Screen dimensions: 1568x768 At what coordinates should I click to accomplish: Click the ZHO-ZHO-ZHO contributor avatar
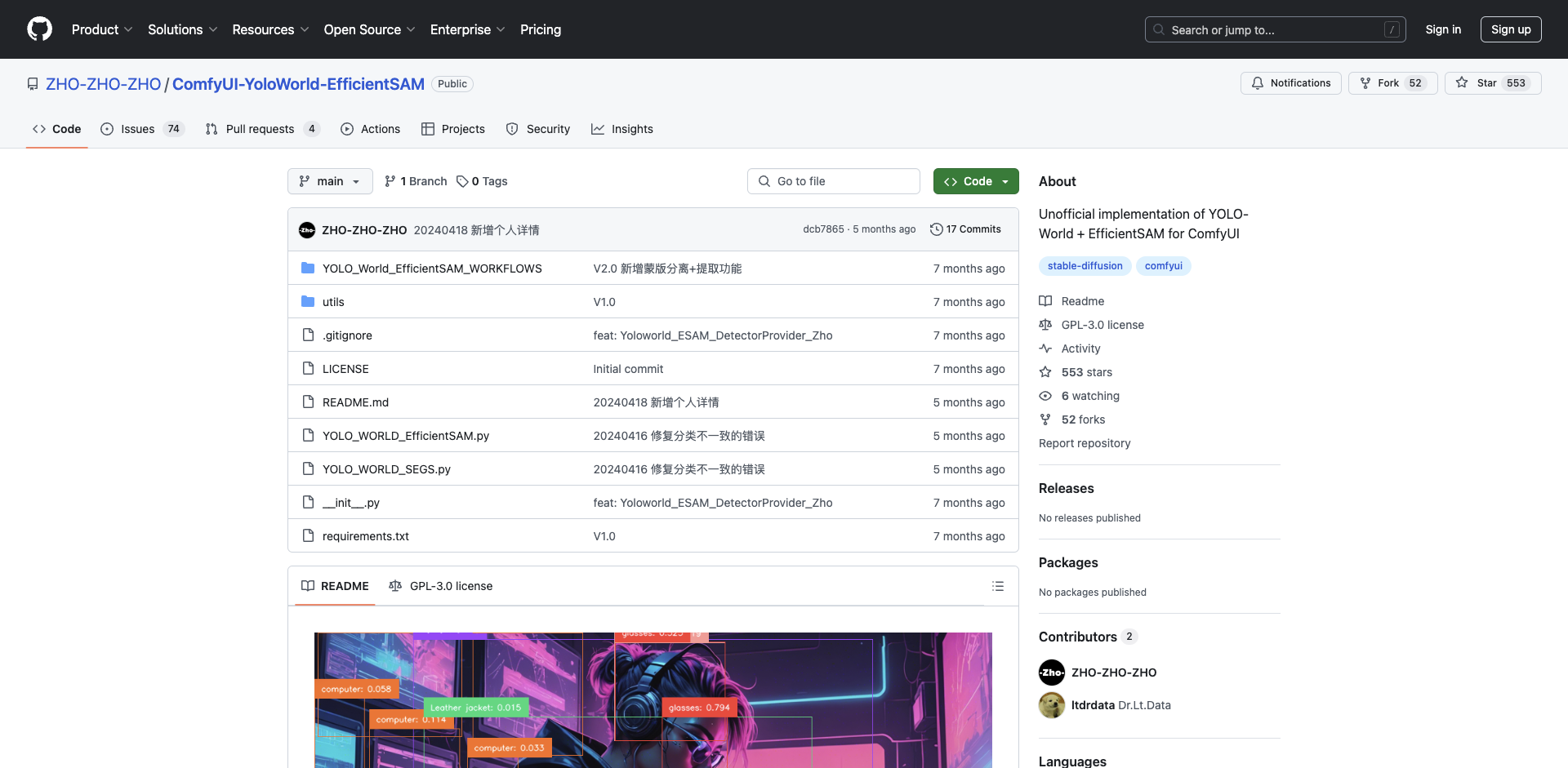tap(1052, 673)
